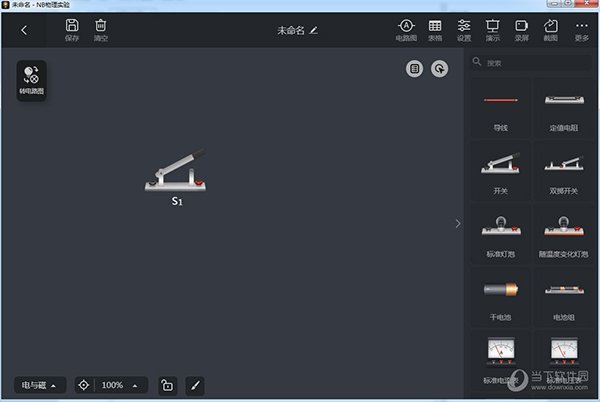Select the dry battery (干电池) component
Image resolution: width=600 pixels, height=402 pixels.
click(x=501, y=297)
